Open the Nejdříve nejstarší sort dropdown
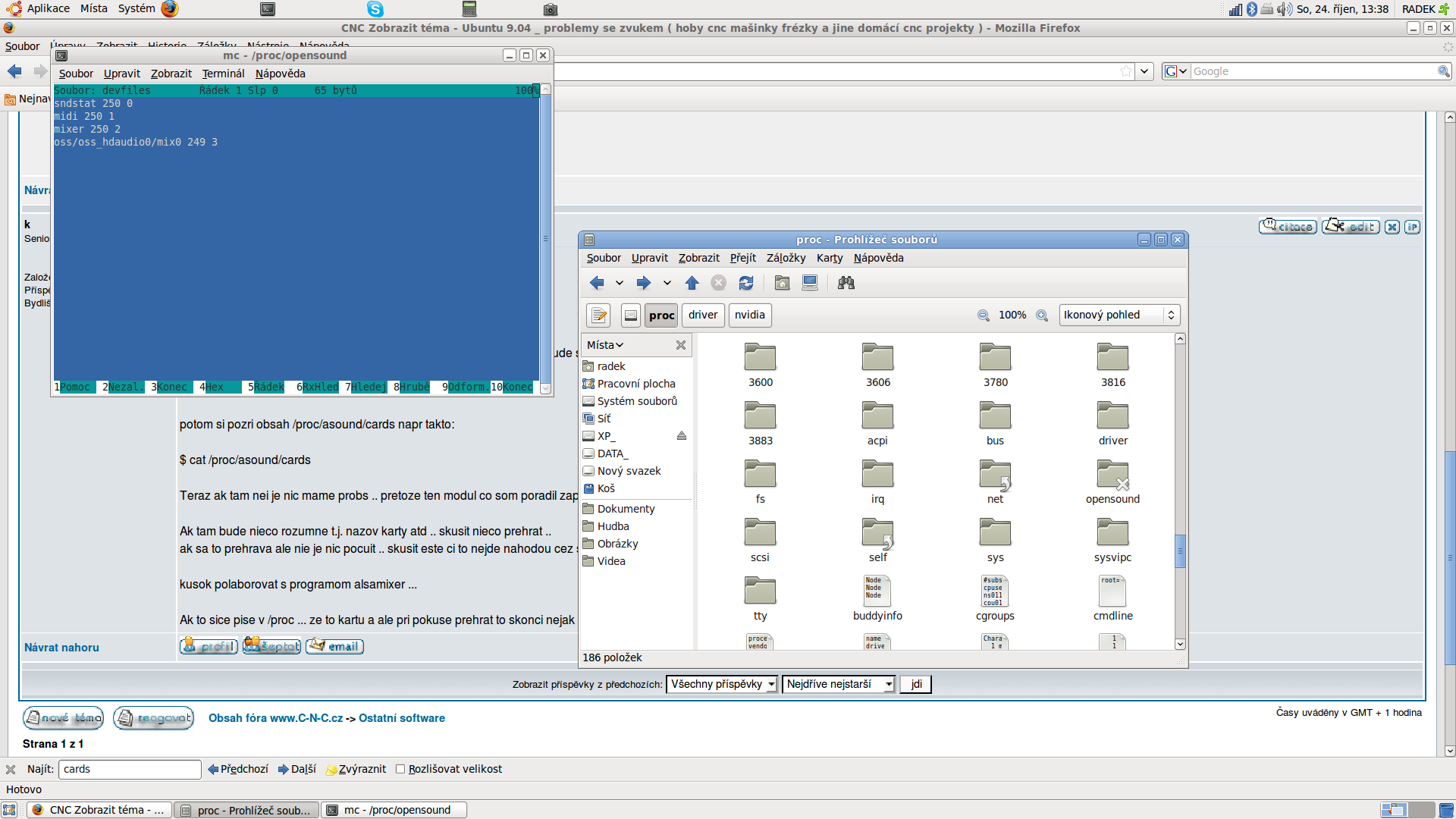1456x819 pixels. click(x=838, y=685)
